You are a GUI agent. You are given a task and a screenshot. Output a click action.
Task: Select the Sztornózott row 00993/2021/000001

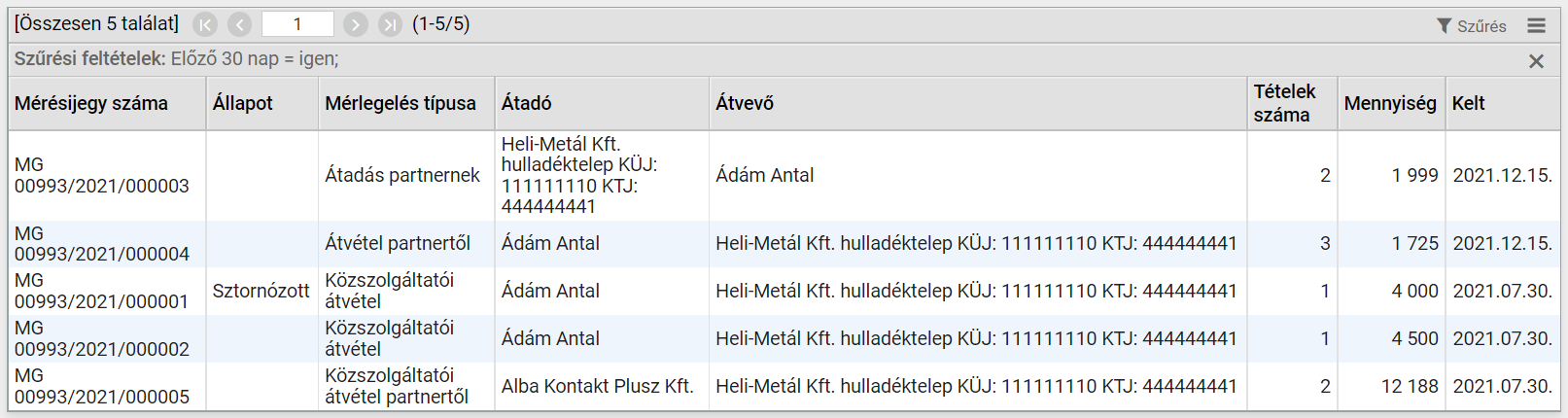(x=784, y=291)
